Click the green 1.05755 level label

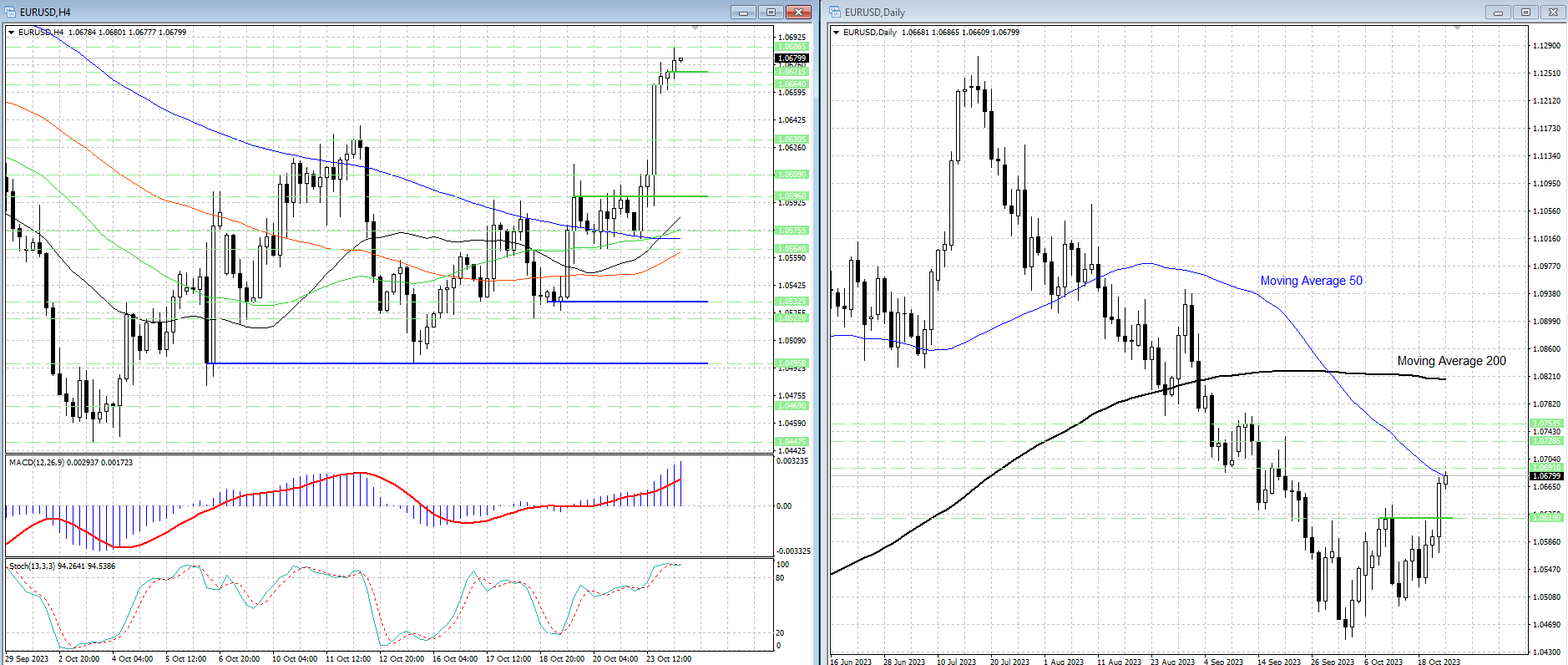(x=792, y=231)
